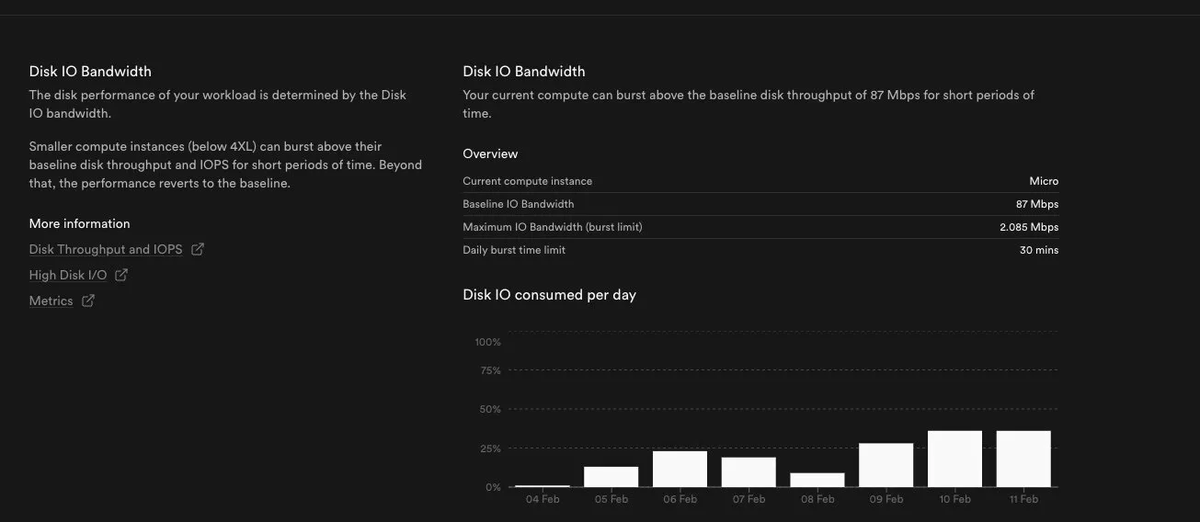Click the '25%' axis label
The image size is (1200, 522).
(x=490, y=448)
